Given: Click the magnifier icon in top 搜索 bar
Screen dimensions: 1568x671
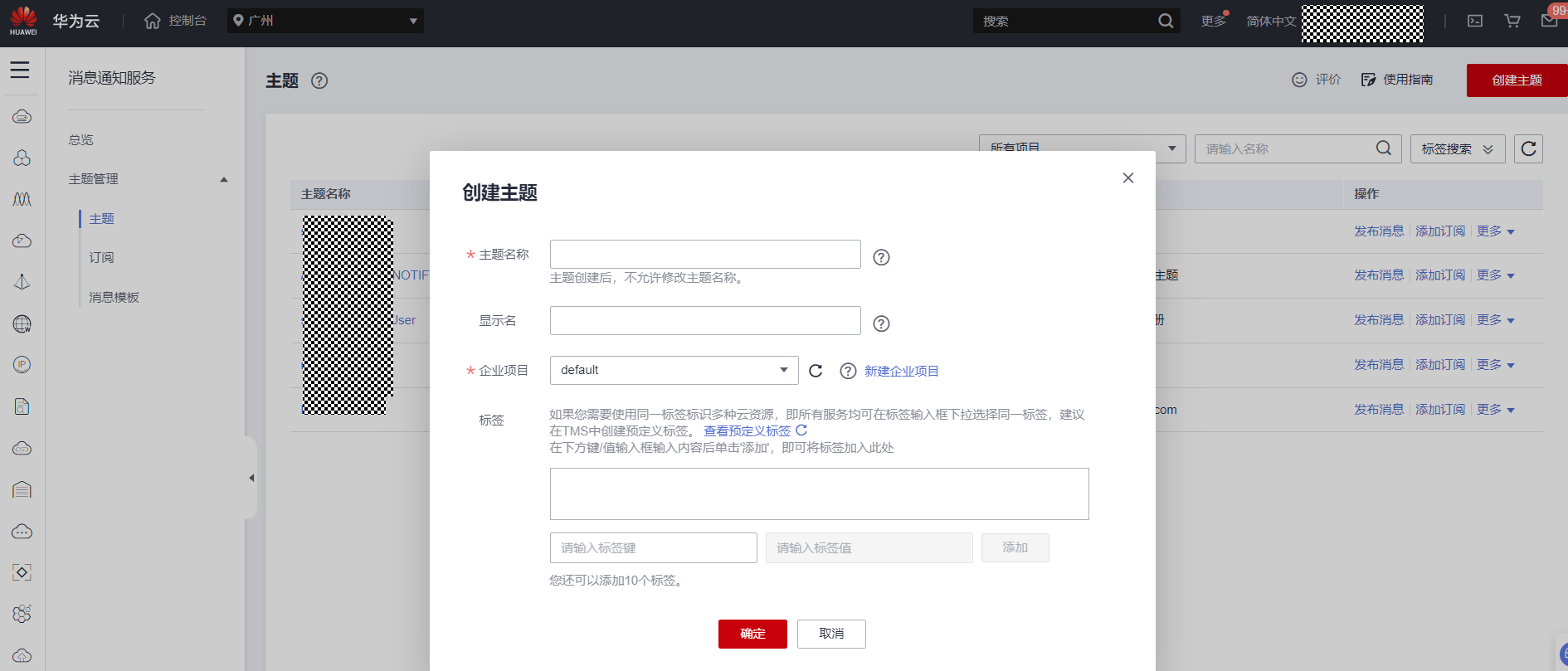Looking at the screenshot, I should 1166,21.
